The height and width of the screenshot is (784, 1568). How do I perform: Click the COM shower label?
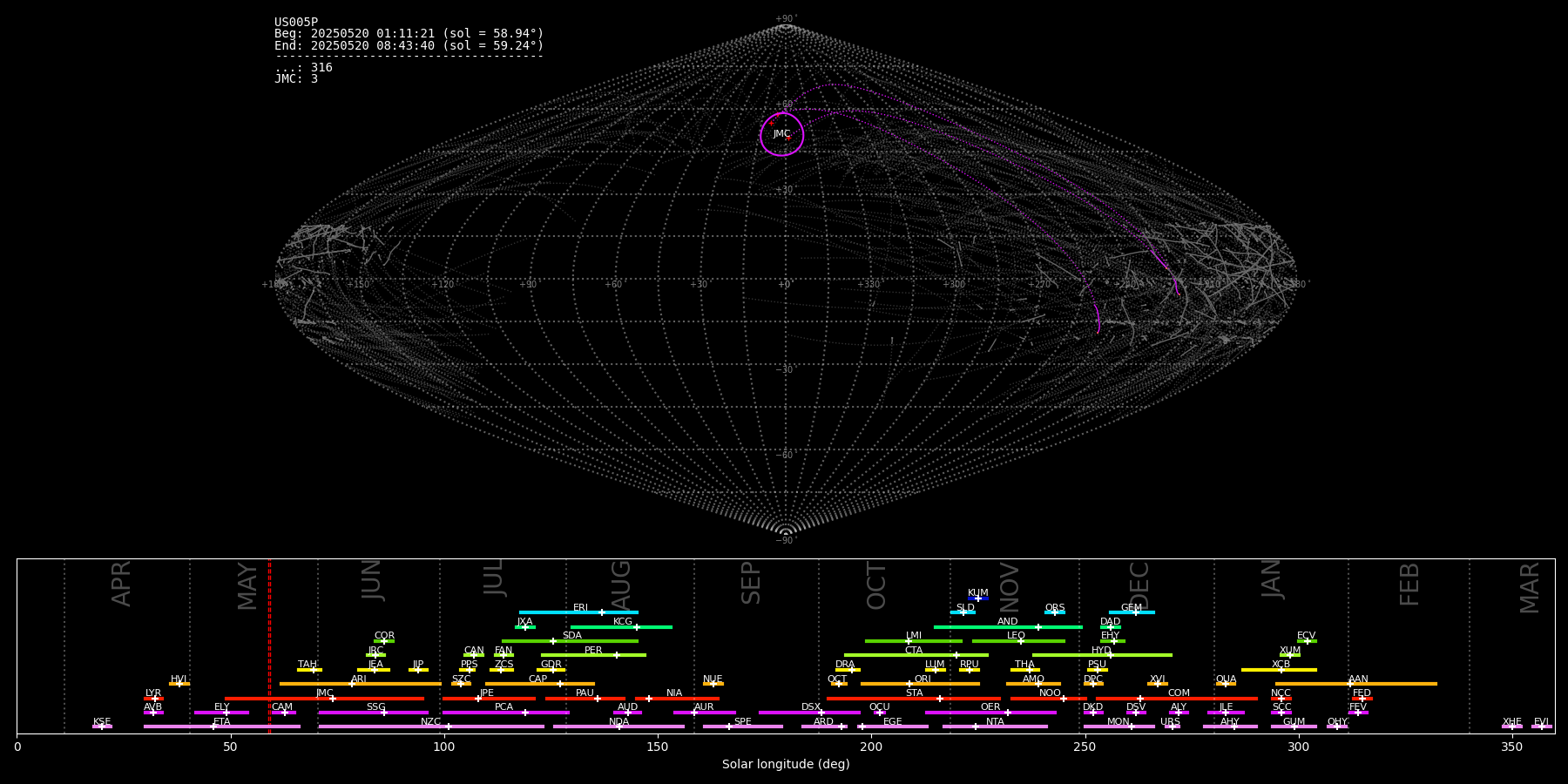pos(1179,693)
